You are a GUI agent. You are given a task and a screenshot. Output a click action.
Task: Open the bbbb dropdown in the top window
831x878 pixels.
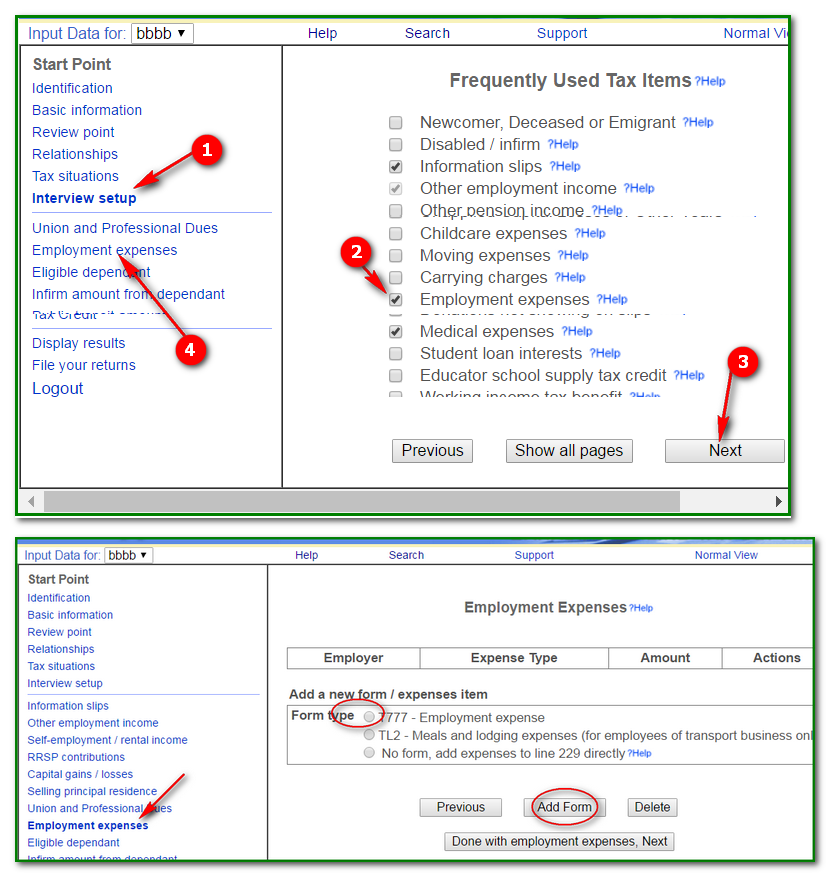[162, 33]
